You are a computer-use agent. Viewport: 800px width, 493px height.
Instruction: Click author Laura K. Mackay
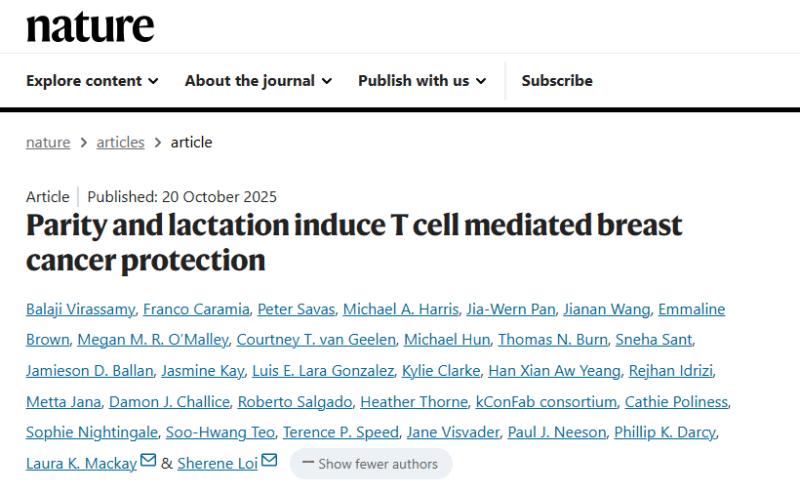(x=81, y=463)
